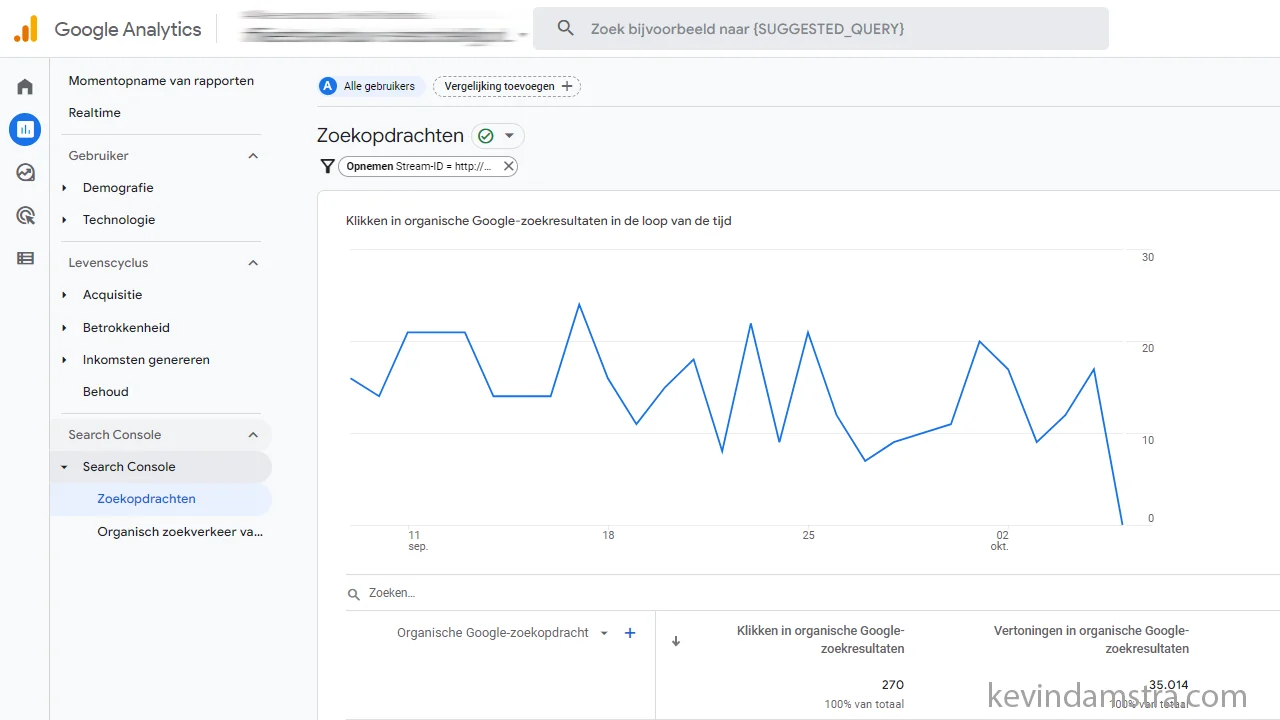Image resolution: width=1280 pixels, height=720 pixels.
Task: Click the chart title about Klikken over time
Action: point(538,221)
